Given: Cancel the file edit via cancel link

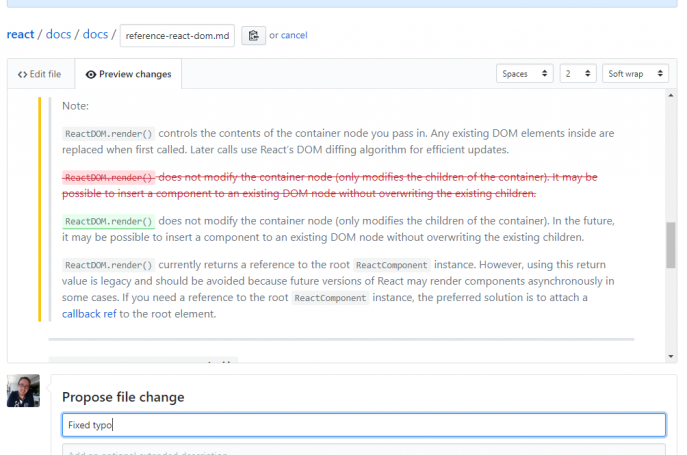Looking at the screenshot, I should point(294,35).
